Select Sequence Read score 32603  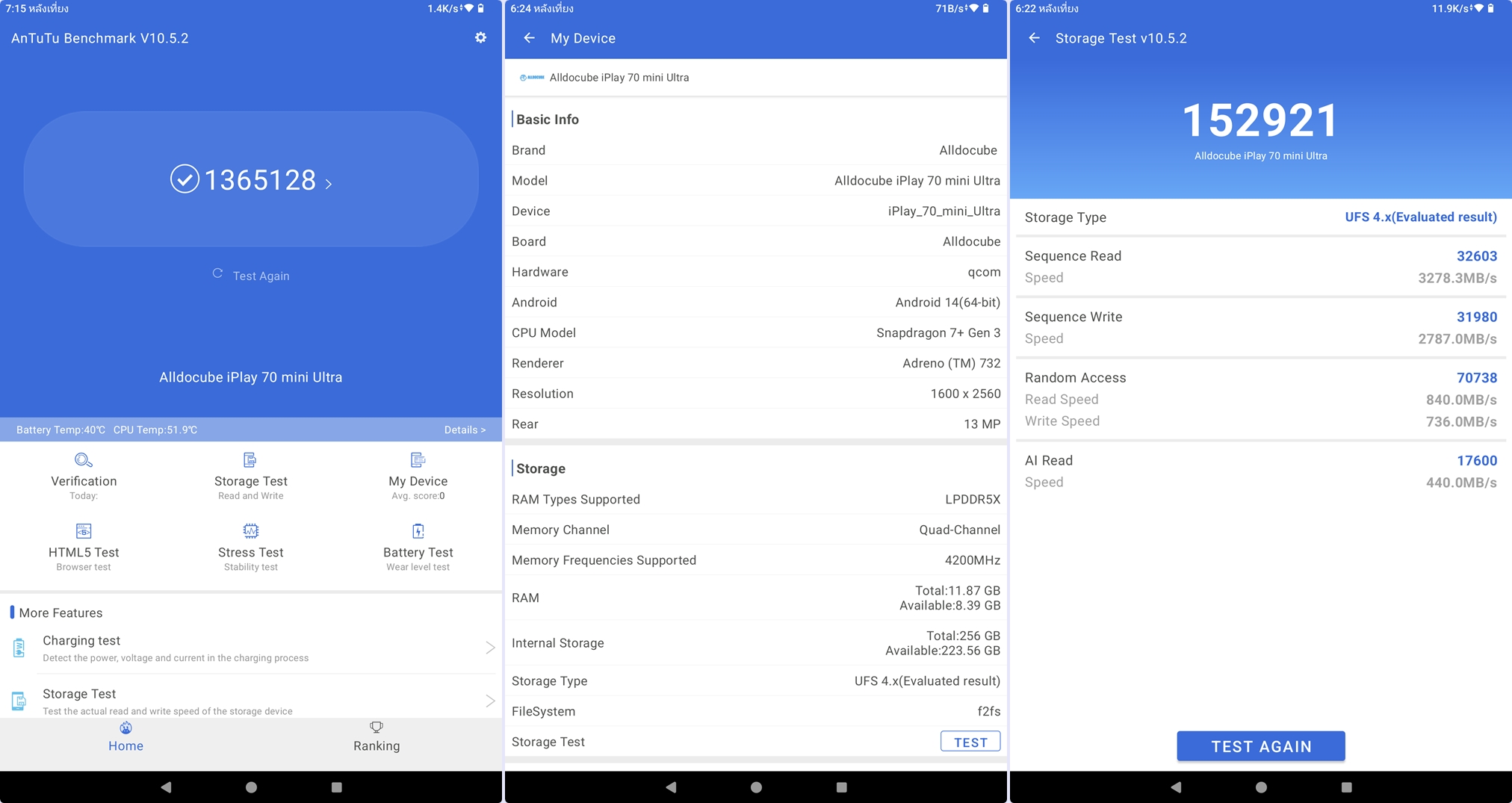(1477, 256)
